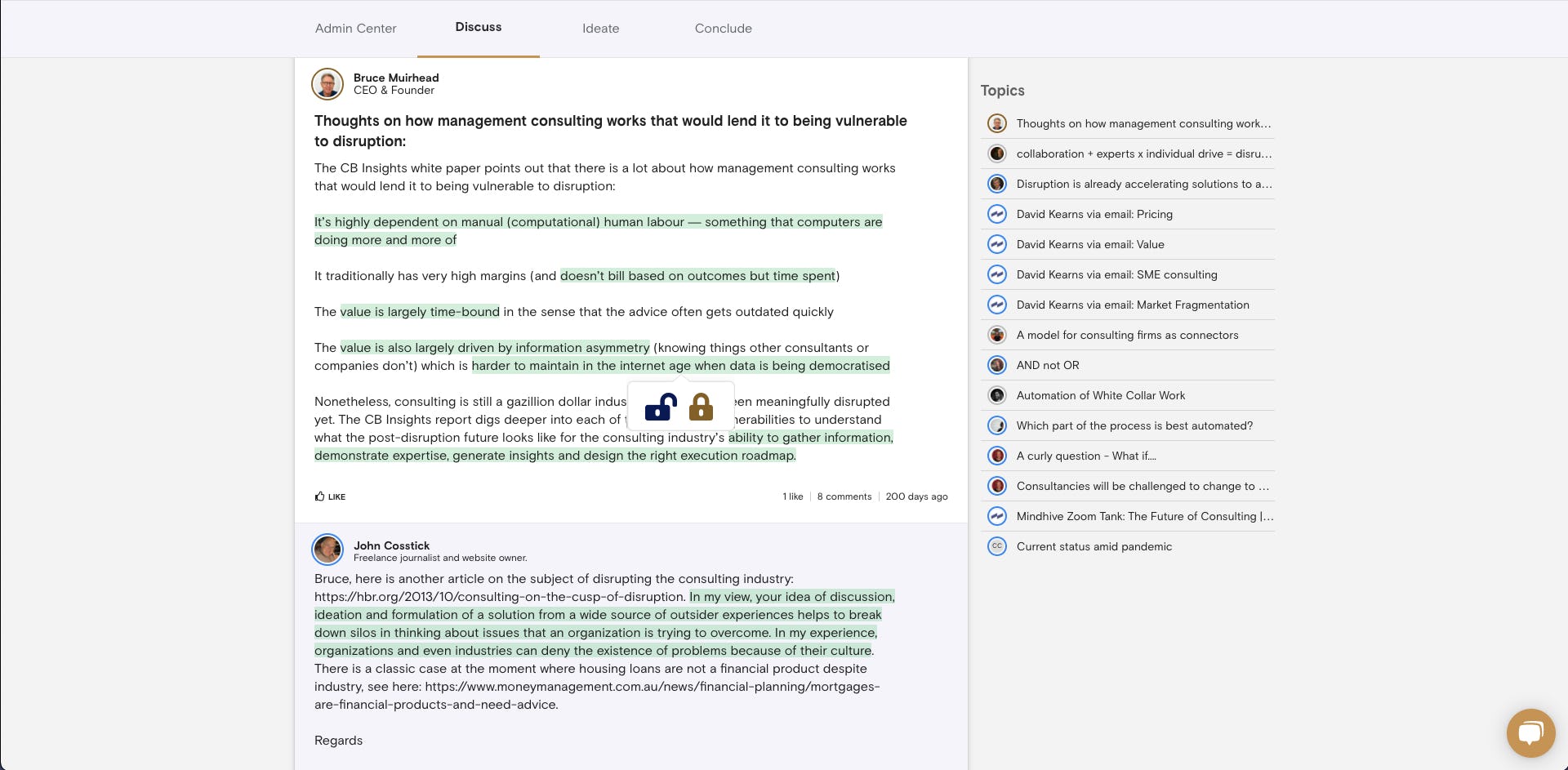Switch to the Conclude tab

click(x=723, y=28)
